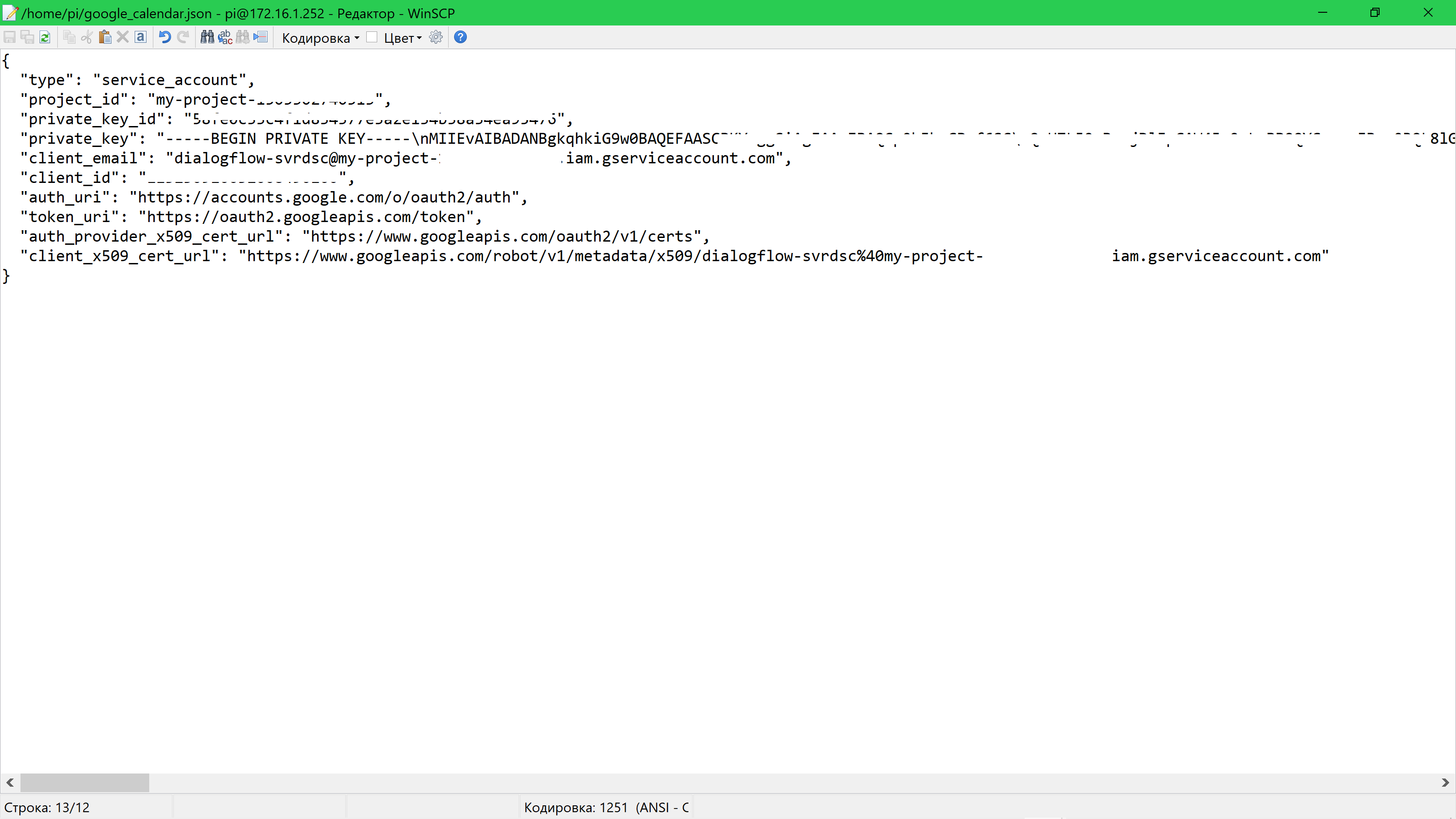Click the Redo arrow
This screenshot has width=1456, height=819.
click(183, 37)
